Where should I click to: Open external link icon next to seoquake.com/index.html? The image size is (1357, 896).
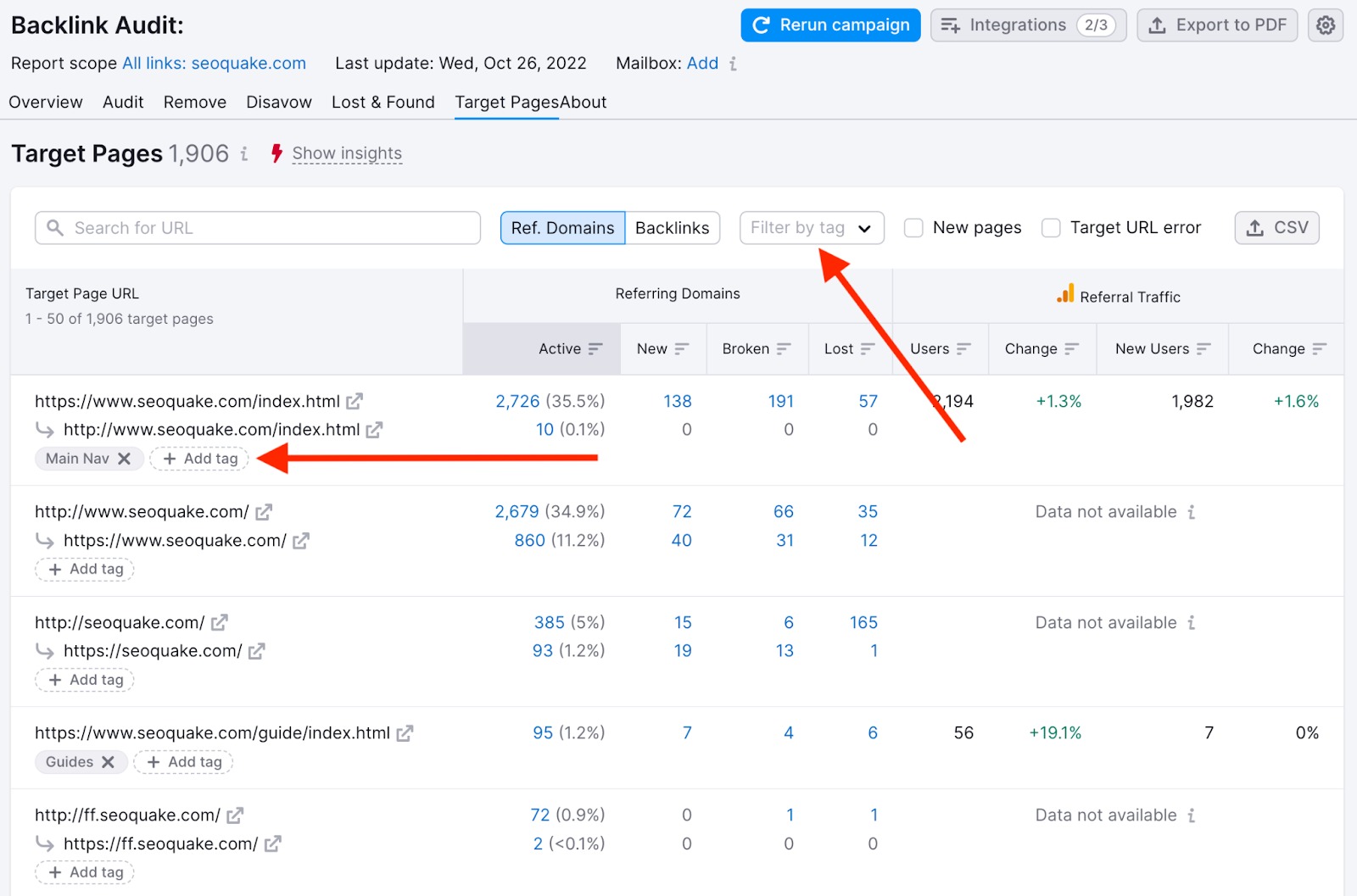click(x=355, y=401)
